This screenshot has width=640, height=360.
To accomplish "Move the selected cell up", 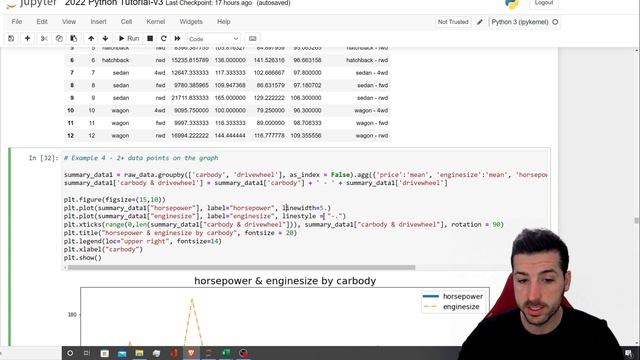I will (91, 38).
